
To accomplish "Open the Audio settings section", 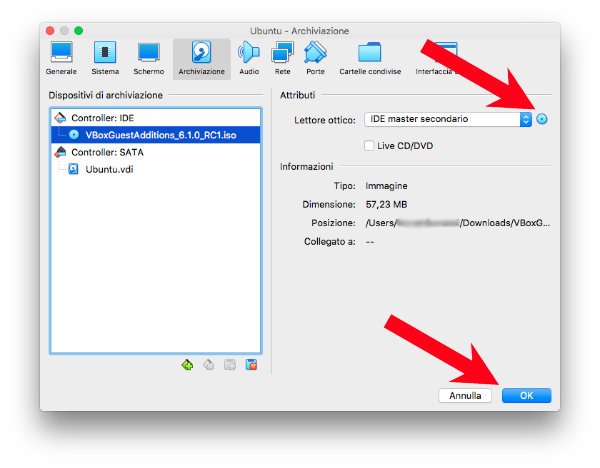I will coord(249,59).
